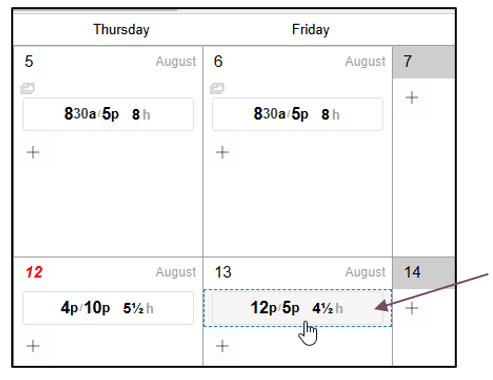
Task: Click the Friday column header
Action: 311,30
